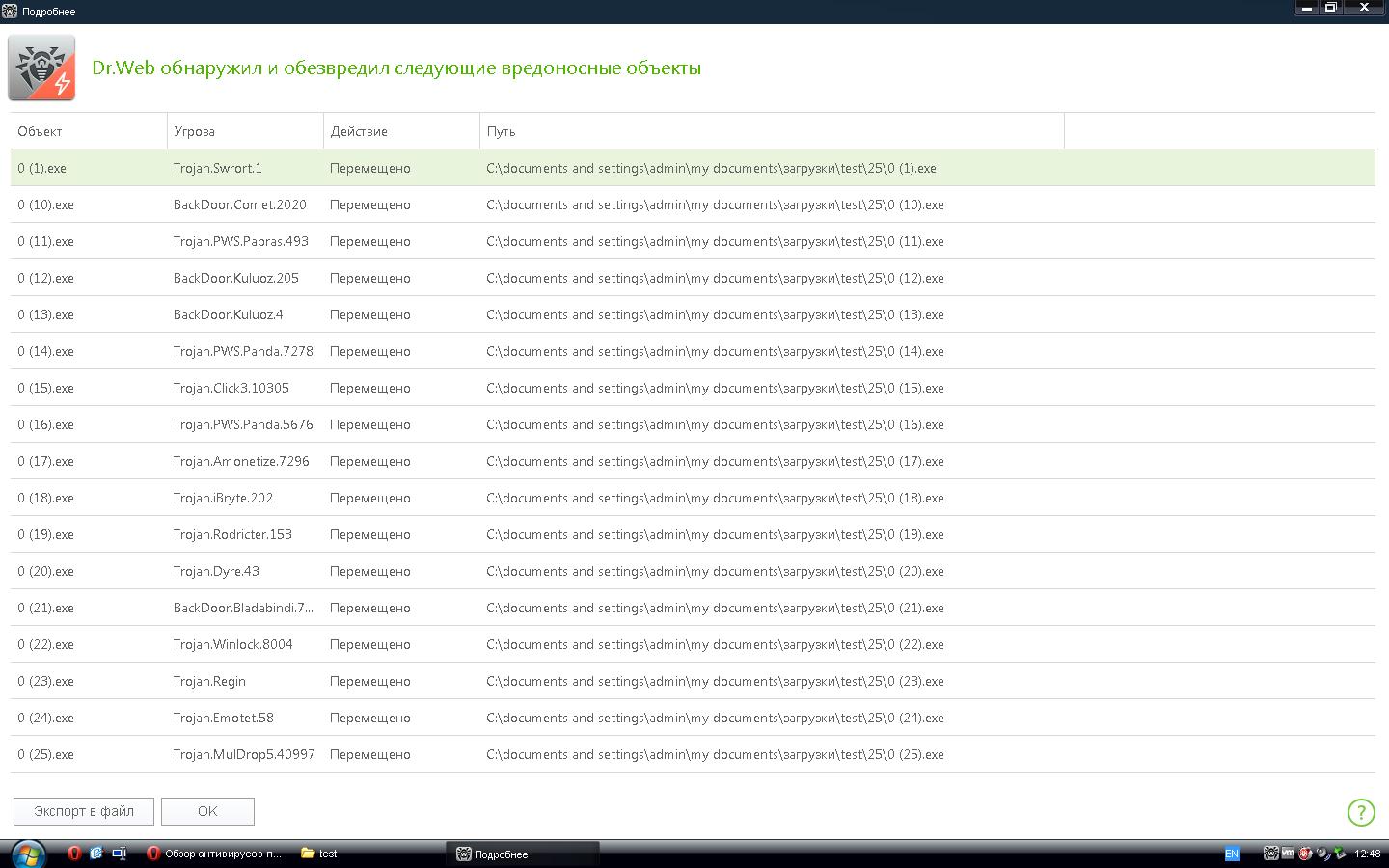1389x868 pixels.
Task: Click object name 0 (1).exe in first column
Action: coord(41,168)
